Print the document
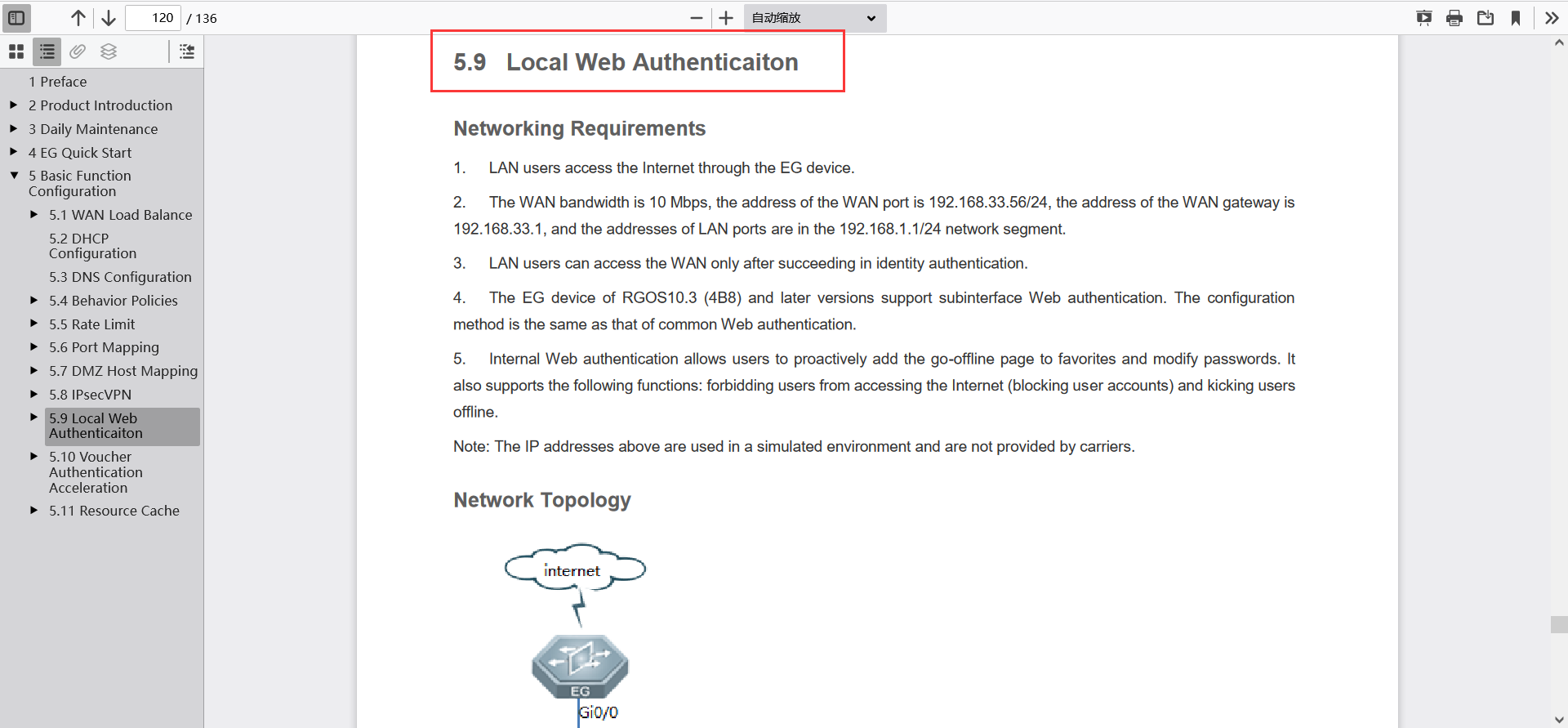This screenshot has width=1568, height=728. [x=1454, y=17]
